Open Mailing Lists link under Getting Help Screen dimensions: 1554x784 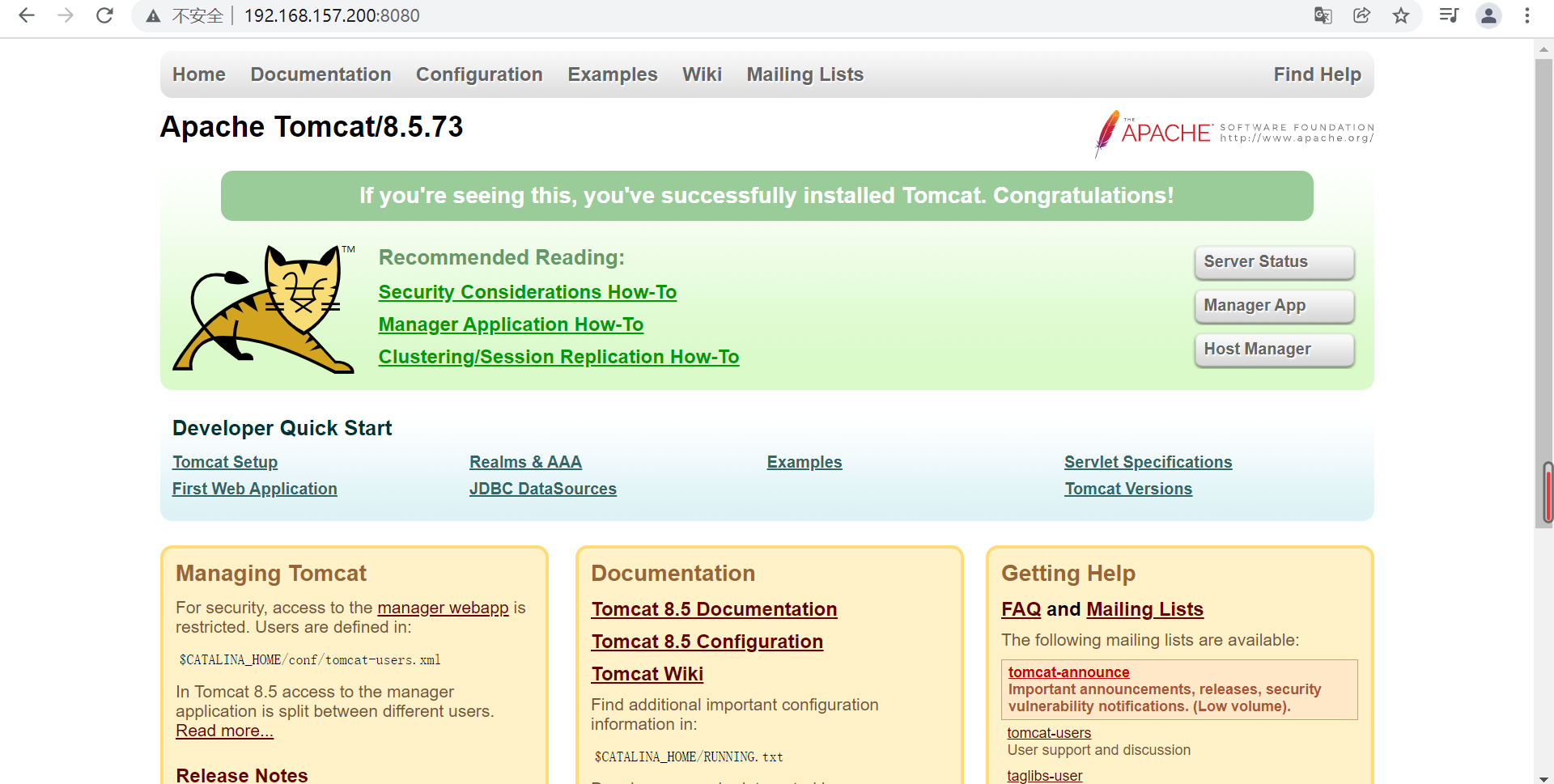(x=1144, y=609)
